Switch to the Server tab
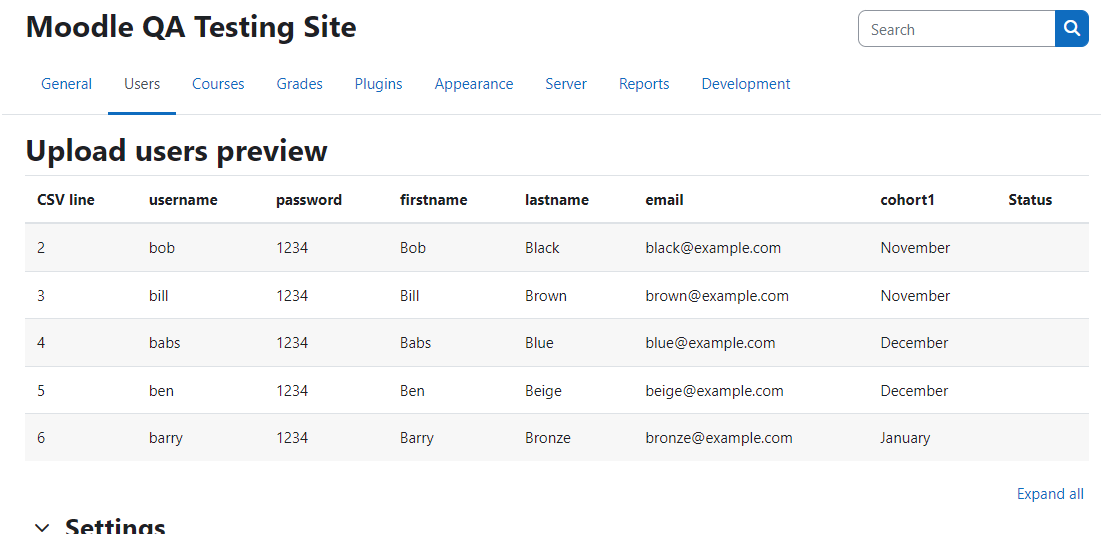 click(x=566, y=84)
